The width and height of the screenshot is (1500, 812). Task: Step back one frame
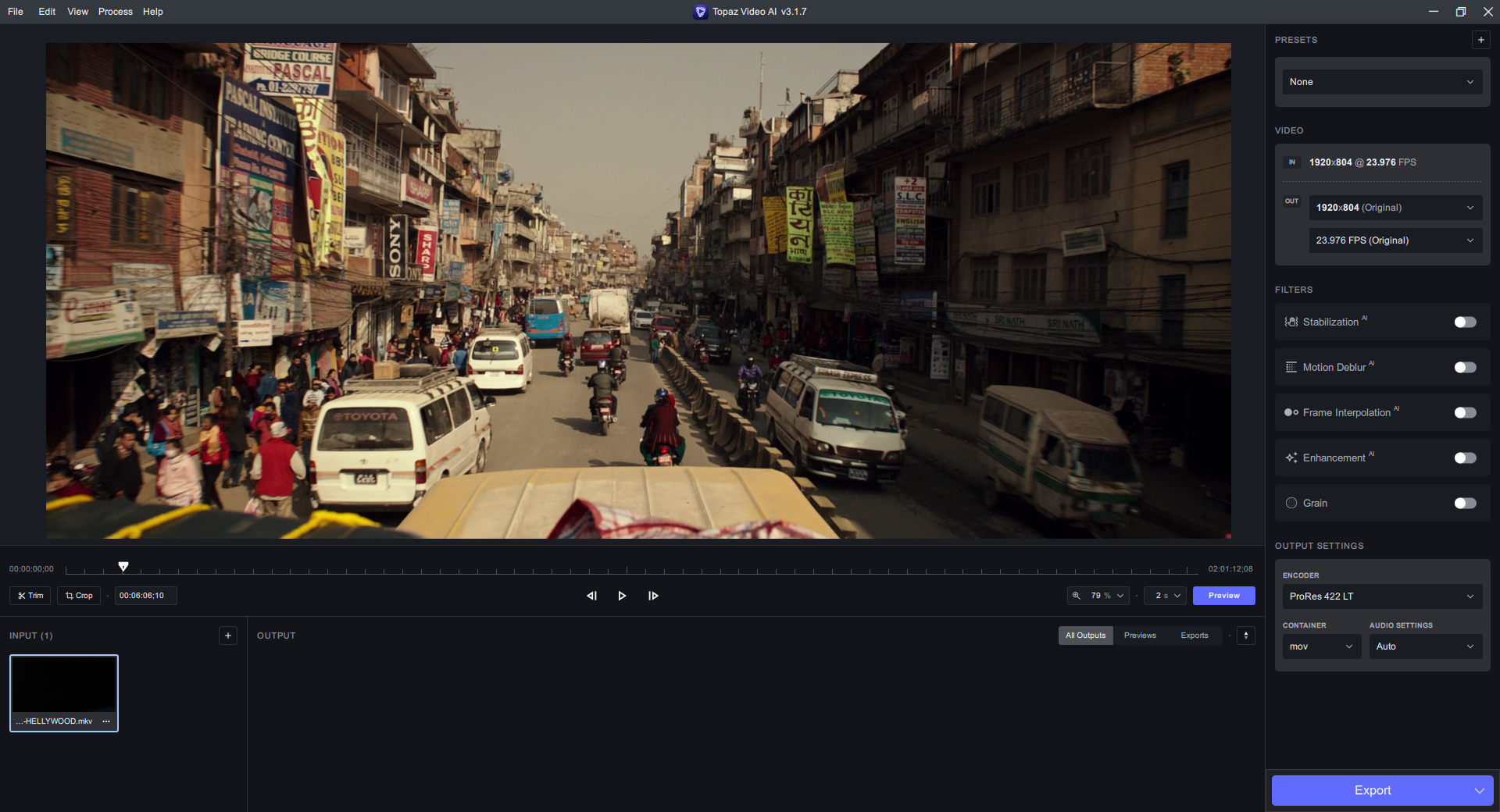tap(591, 596)
